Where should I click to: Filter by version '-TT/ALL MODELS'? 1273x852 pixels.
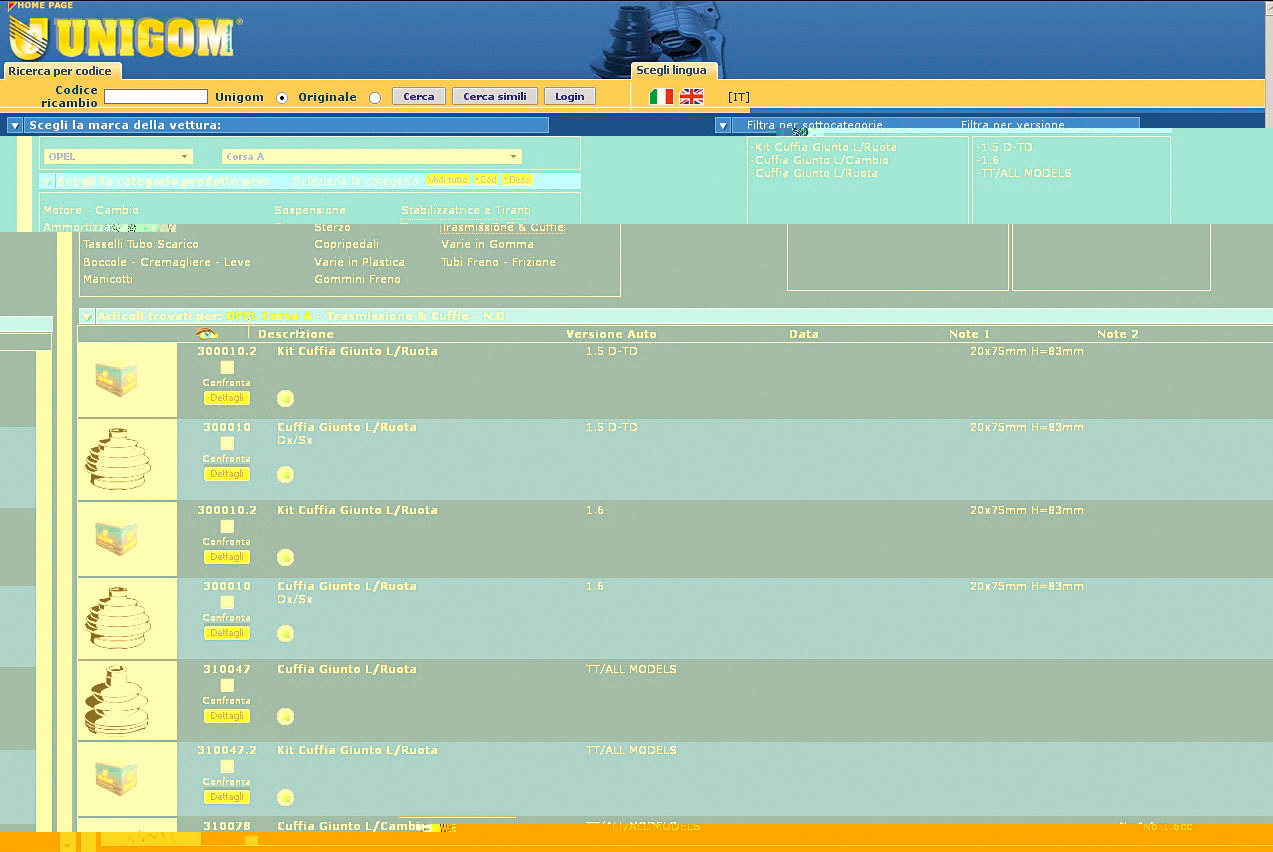tap(1024, 173)
